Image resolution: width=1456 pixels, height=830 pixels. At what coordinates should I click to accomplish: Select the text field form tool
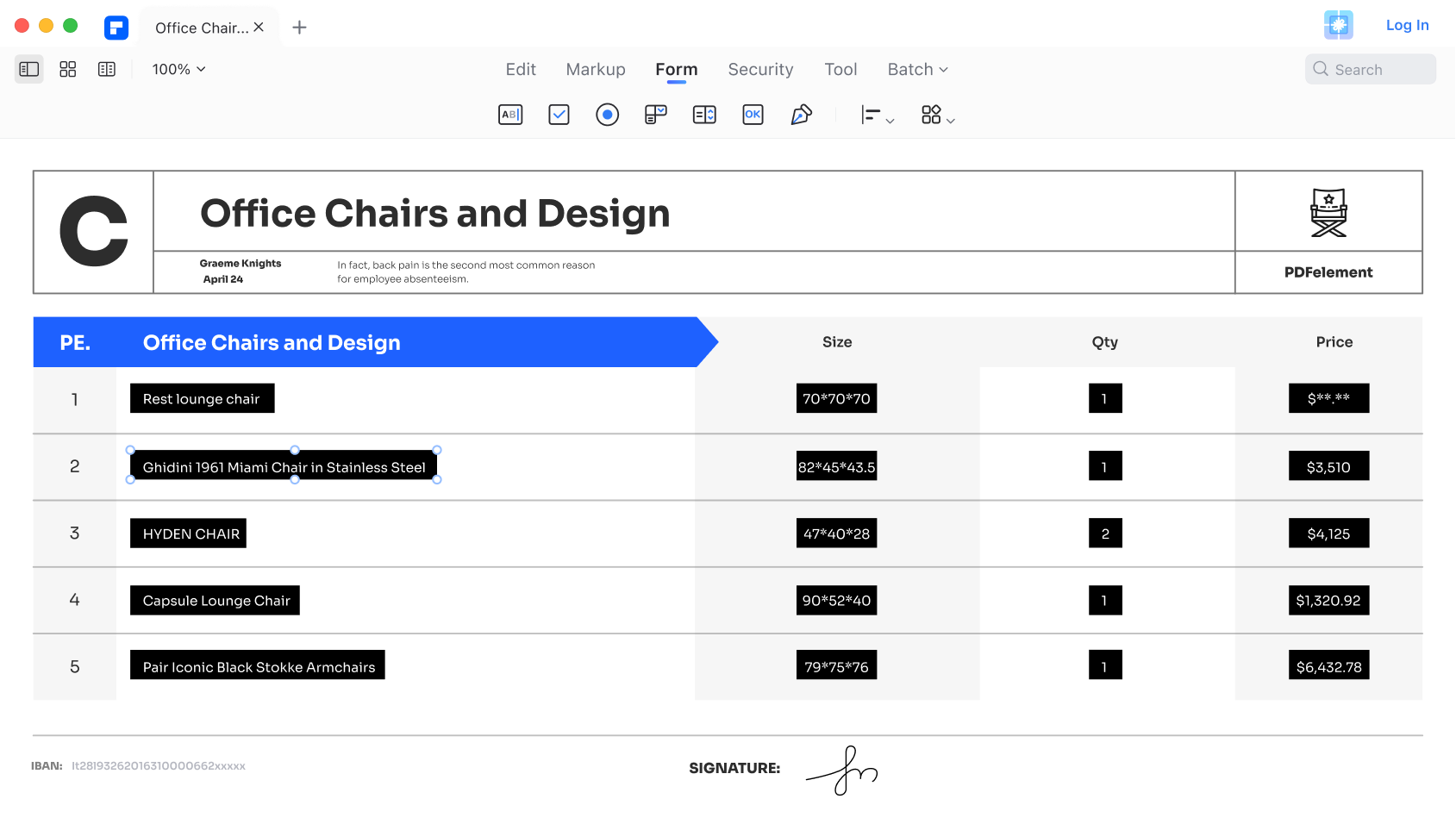pyautogui.click(x=510, y=115)
